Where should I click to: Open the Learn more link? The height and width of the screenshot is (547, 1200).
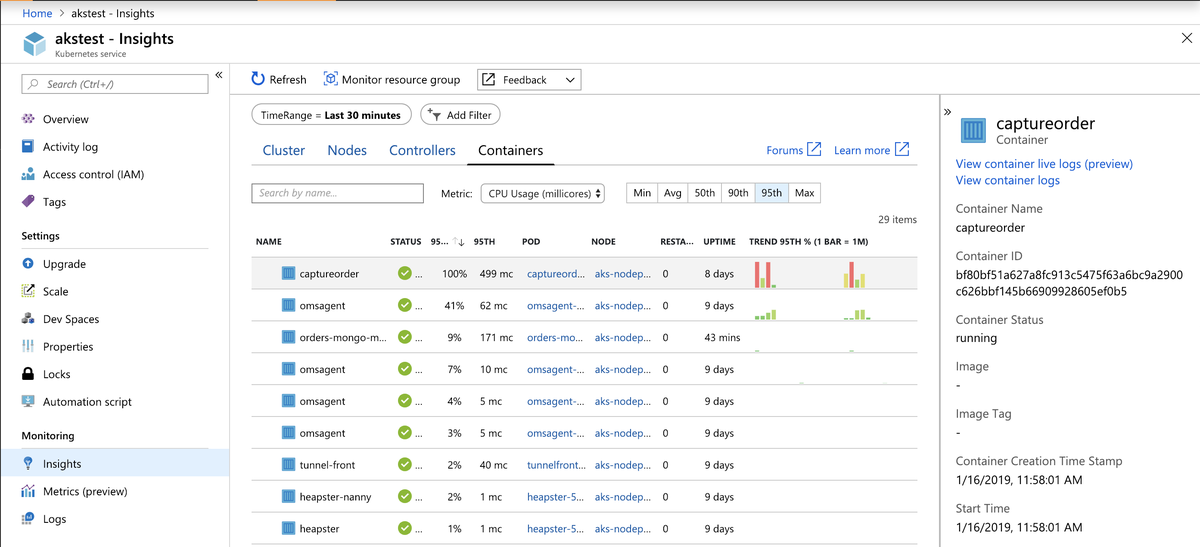[x=872, y=150]
